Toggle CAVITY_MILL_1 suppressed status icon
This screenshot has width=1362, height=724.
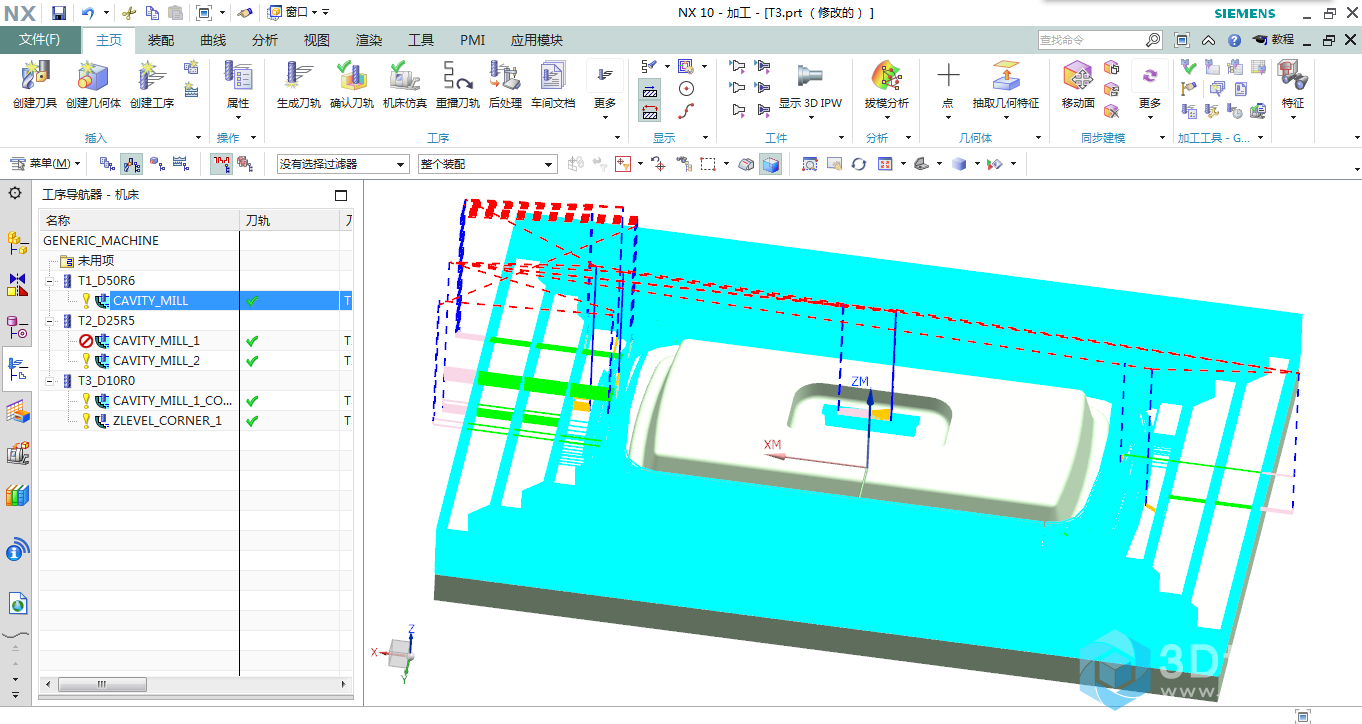(x=86, y=340)
